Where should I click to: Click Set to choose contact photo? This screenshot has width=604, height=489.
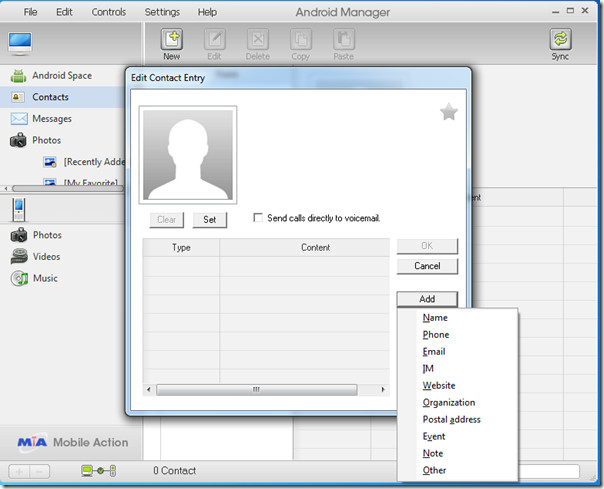click(210, 220)
